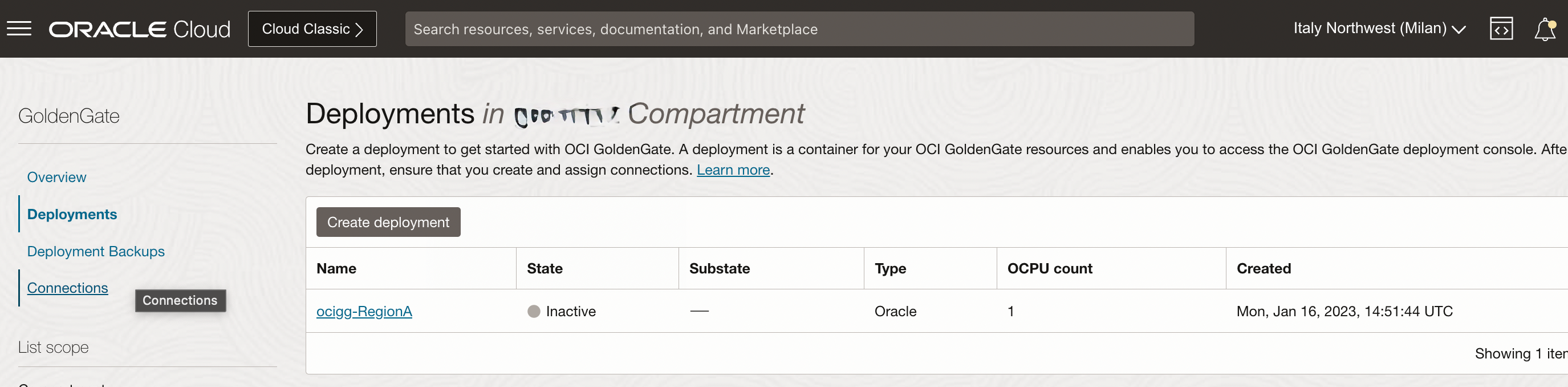Click the Learn more link
The height and width of the screenshot is (387, 1568).
[x=733, y=170]
